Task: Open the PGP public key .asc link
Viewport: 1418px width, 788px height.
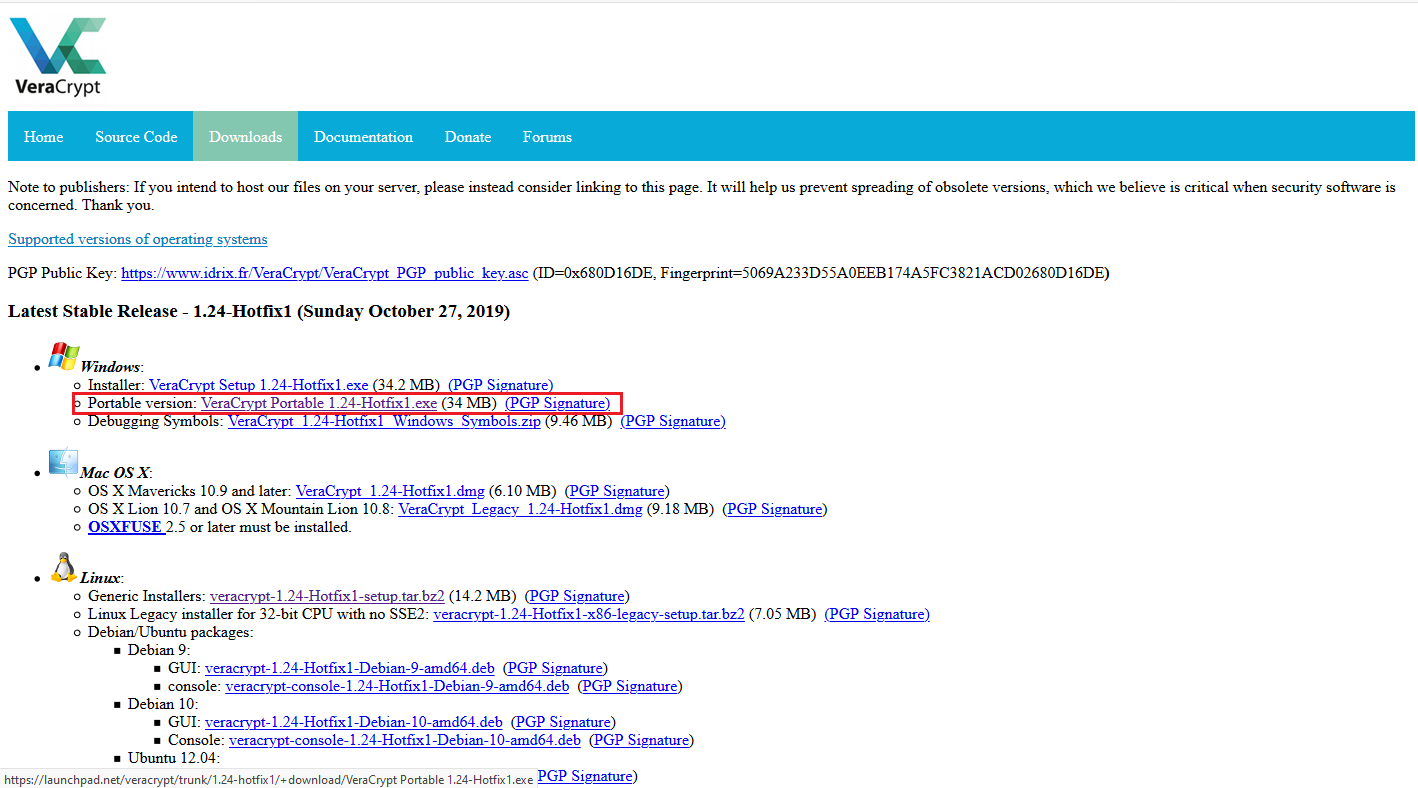Action: click(x=324, y=273)
